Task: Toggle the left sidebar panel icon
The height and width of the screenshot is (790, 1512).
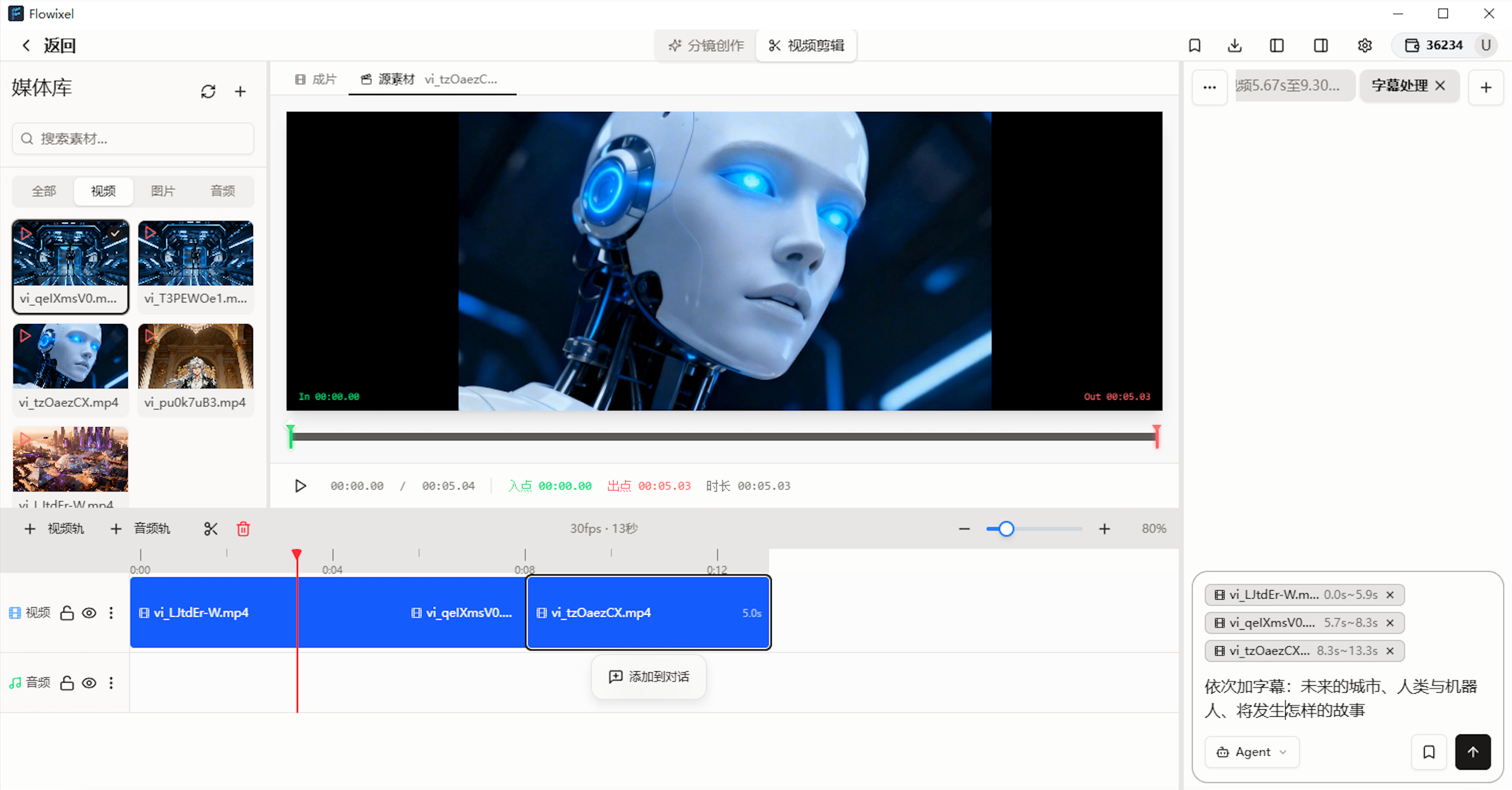Action: click(x=1277, y=45)
